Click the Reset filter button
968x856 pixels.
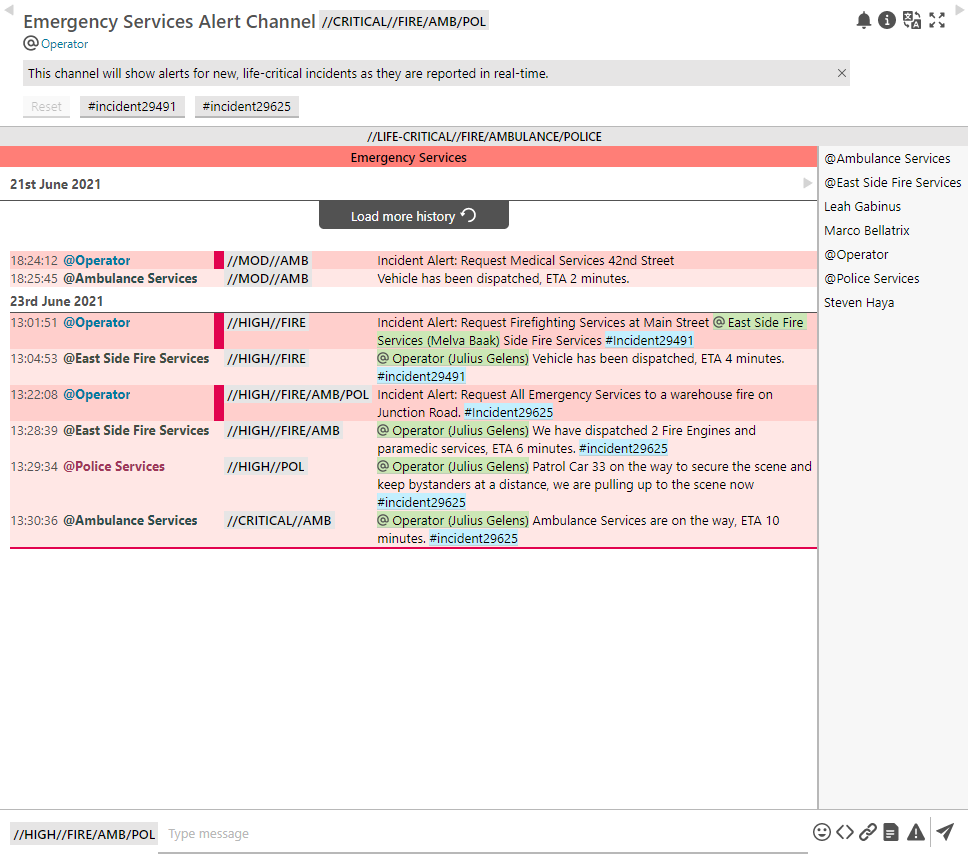click(x=46, y=107)
